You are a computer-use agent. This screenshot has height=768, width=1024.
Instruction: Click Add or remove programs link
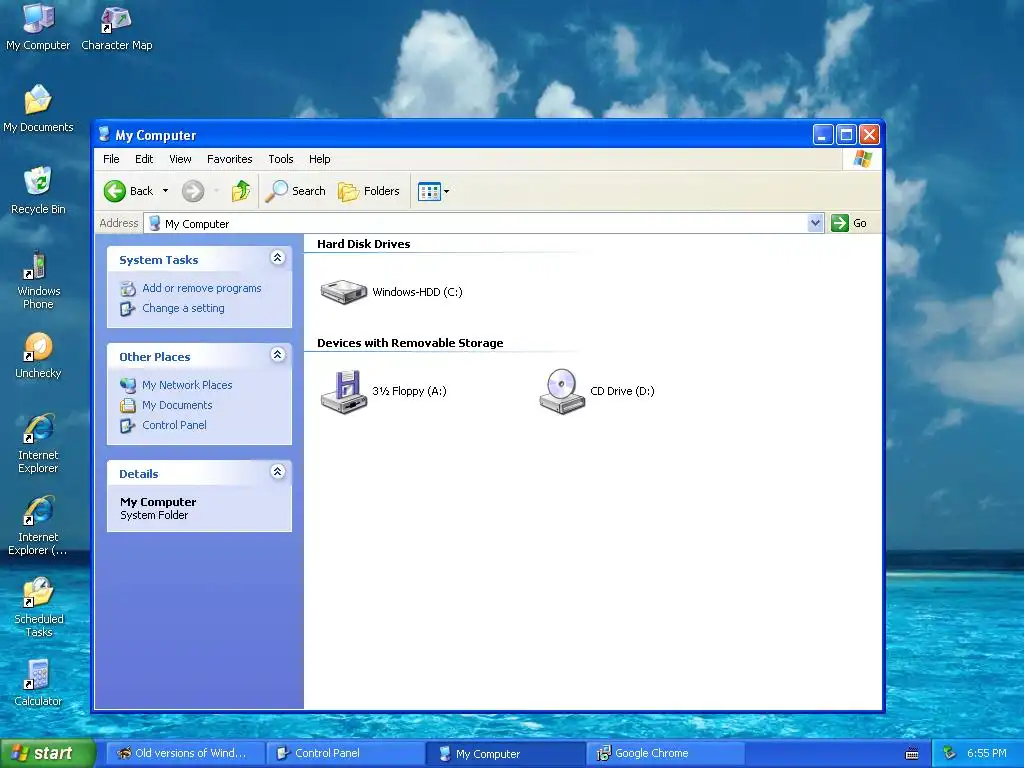[202, 288]
